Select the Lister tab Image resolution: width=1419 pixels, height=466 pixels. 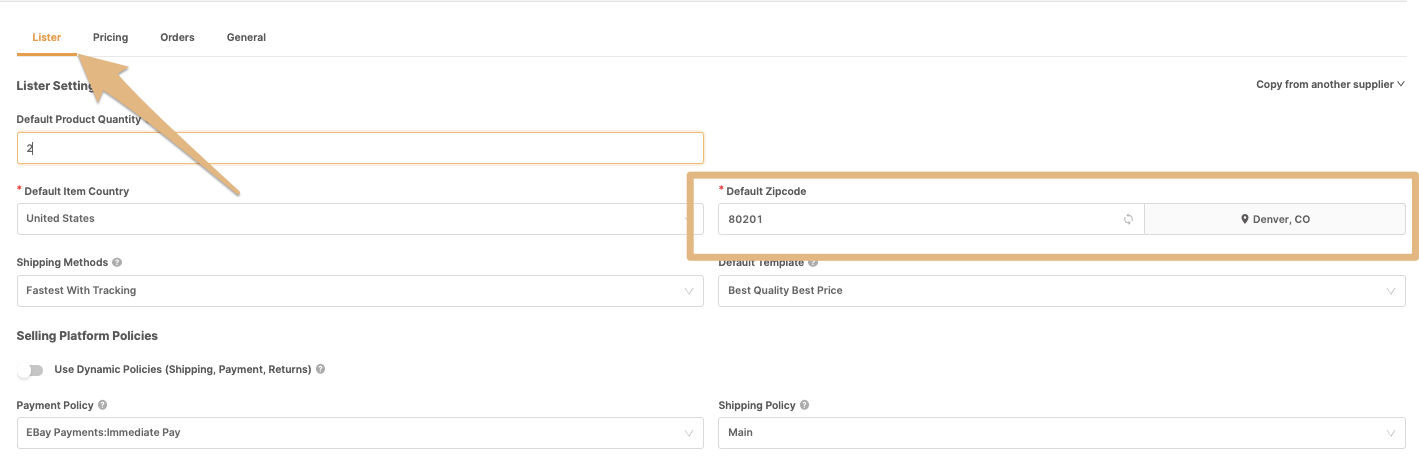point(47,37)
